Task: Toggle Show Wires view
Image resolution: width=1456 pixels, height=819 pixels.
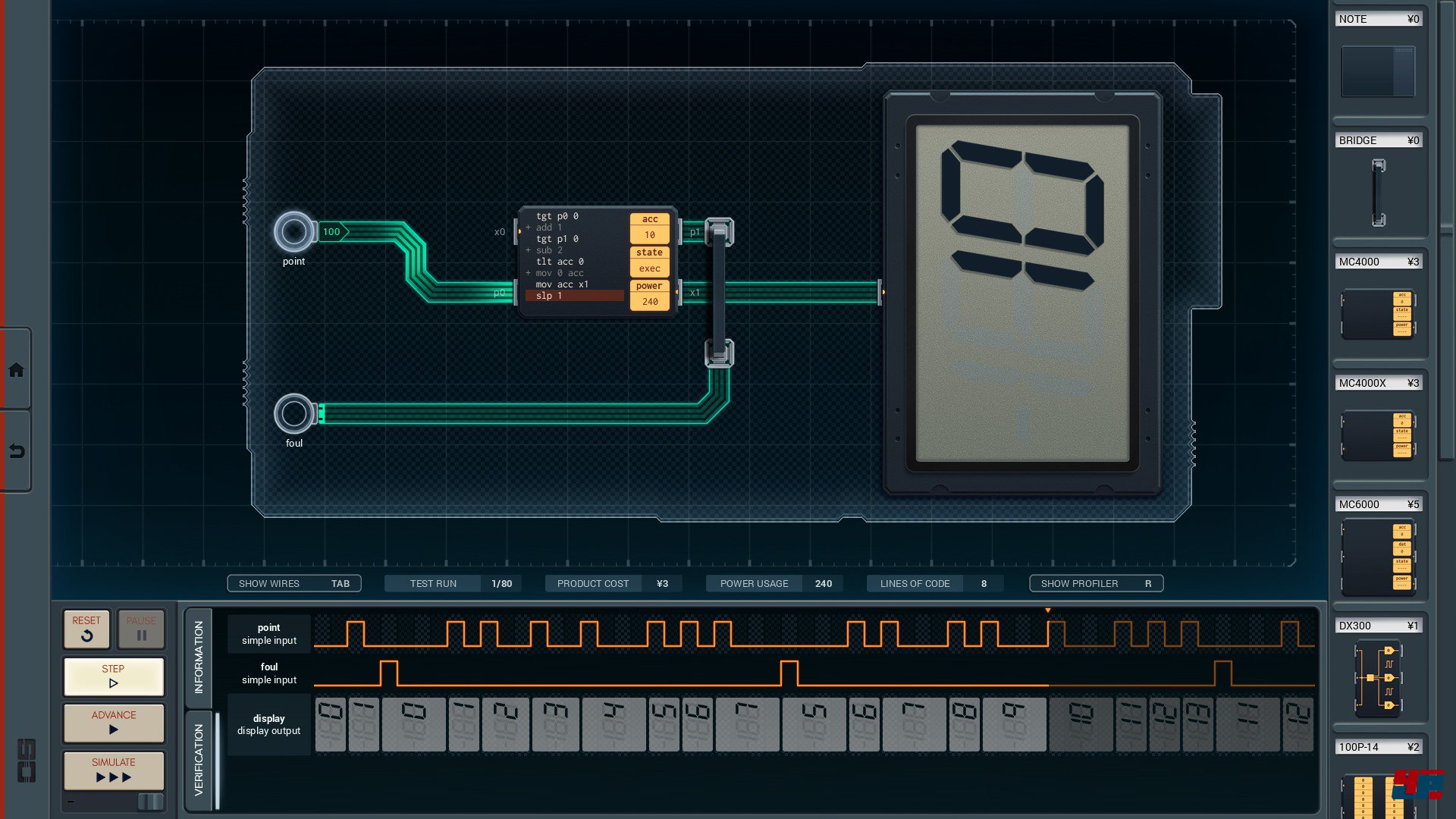Action: (293, 583)
